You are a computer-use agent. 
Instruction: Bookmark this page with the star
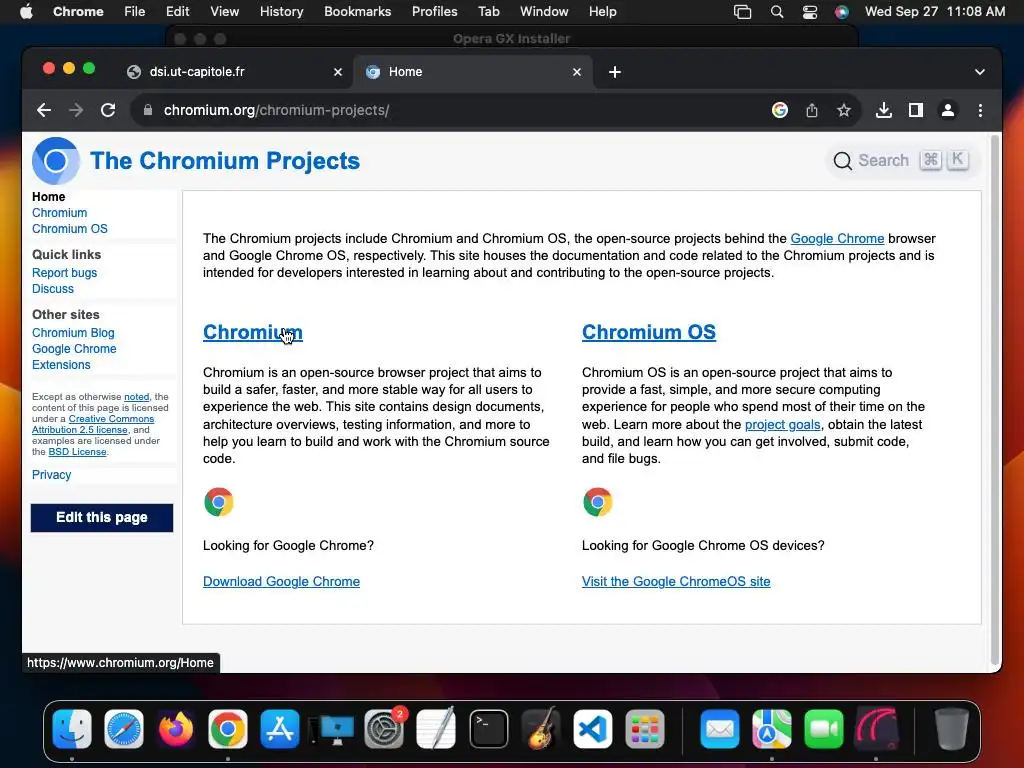click(x=844, y=110)
